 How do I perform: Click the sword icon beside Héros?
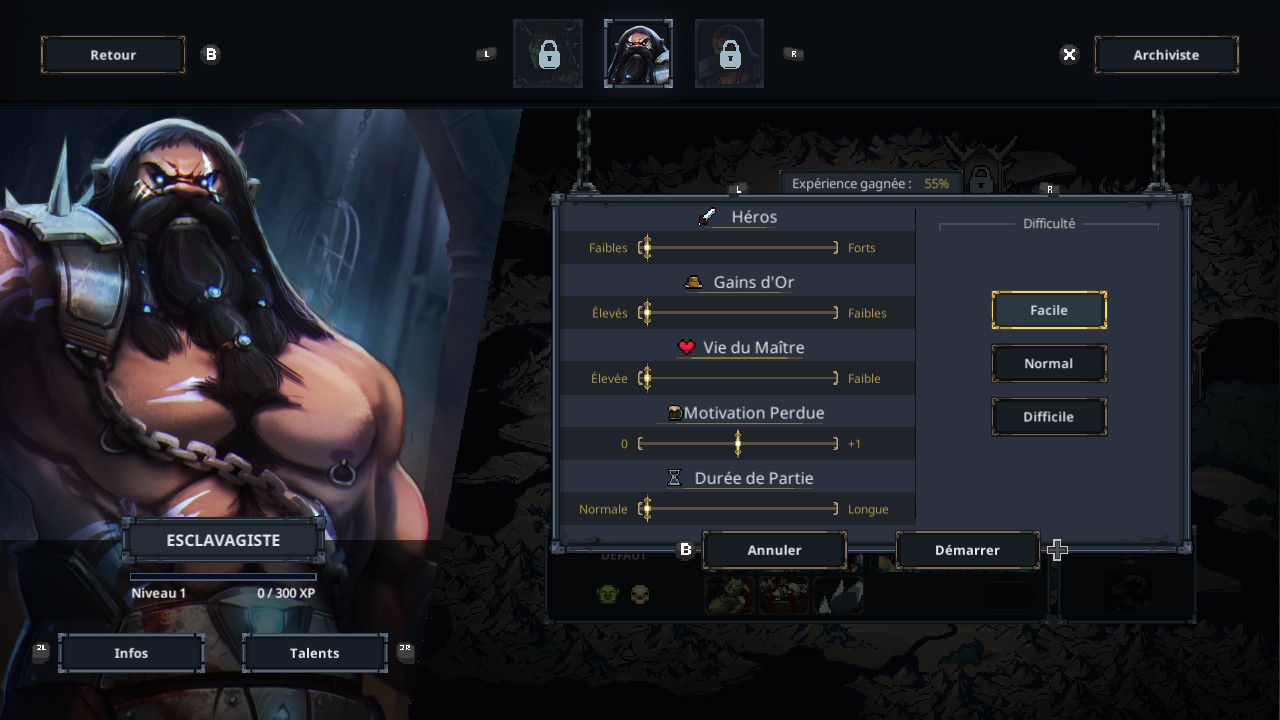708,216
